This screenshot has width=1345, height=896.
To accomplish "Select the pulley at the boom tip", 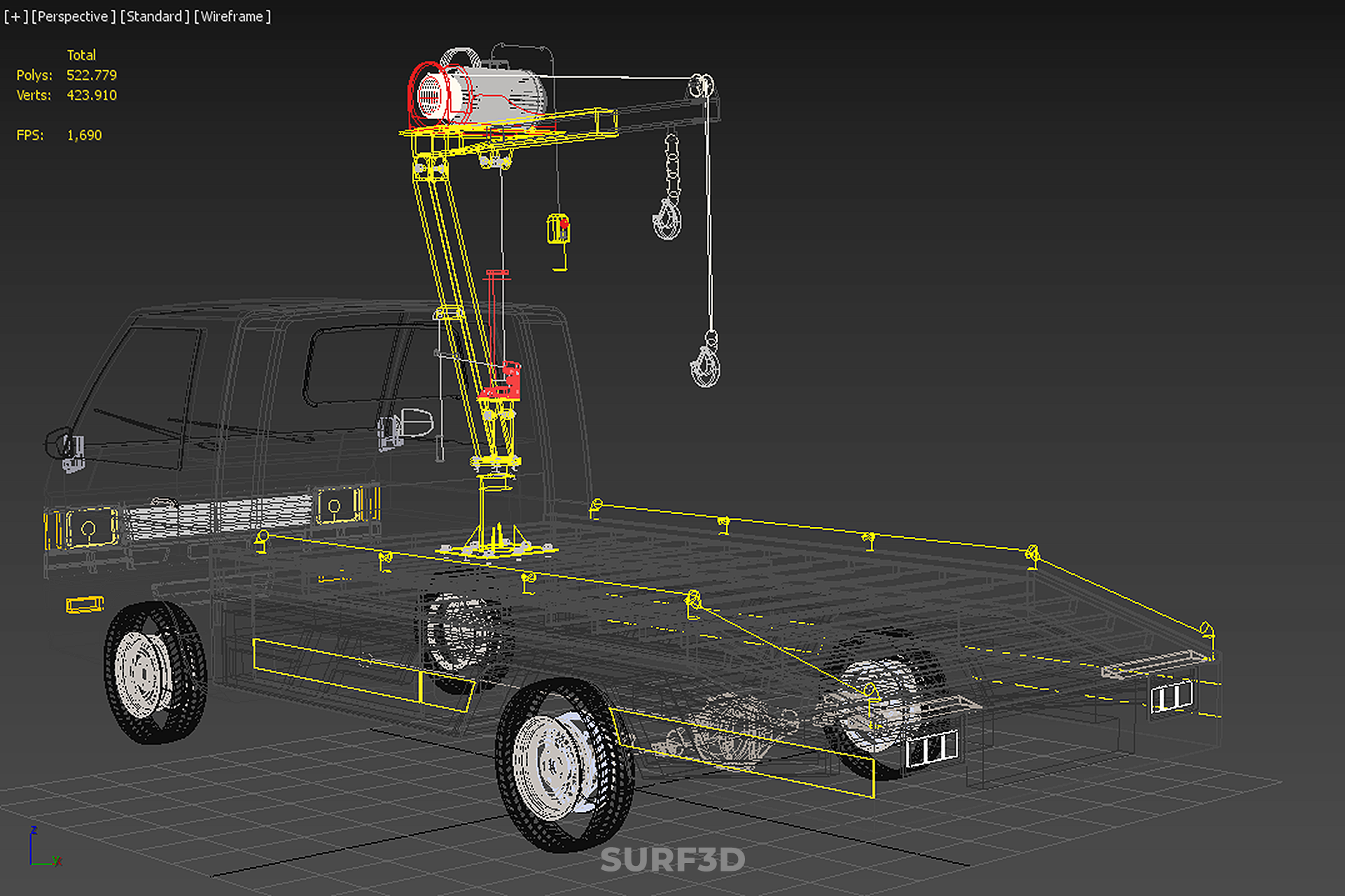I will (x=700, y=86).
